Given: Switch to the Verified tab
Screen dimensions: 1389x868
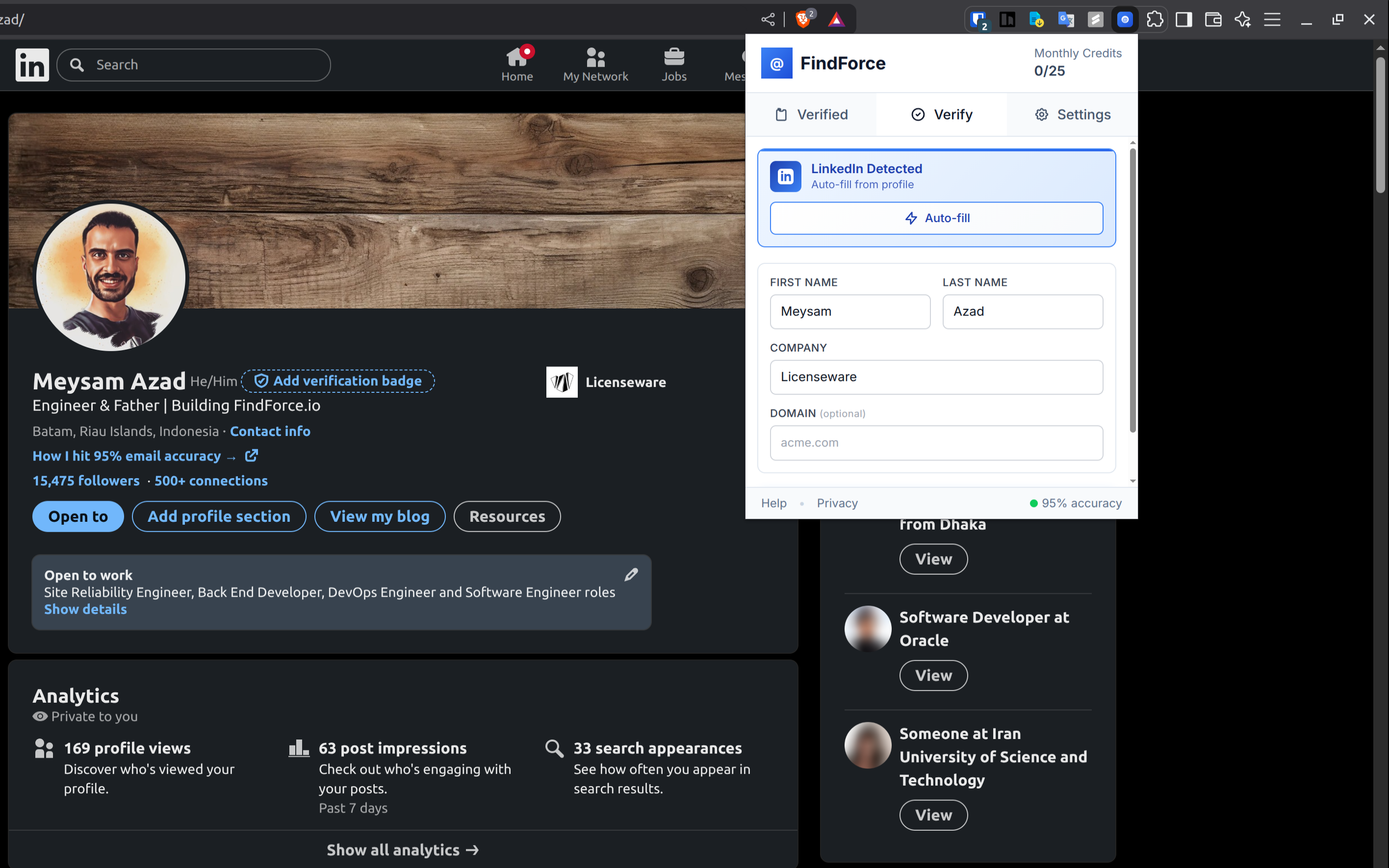Looking at the screenshot, I should [x=811, y=114].
